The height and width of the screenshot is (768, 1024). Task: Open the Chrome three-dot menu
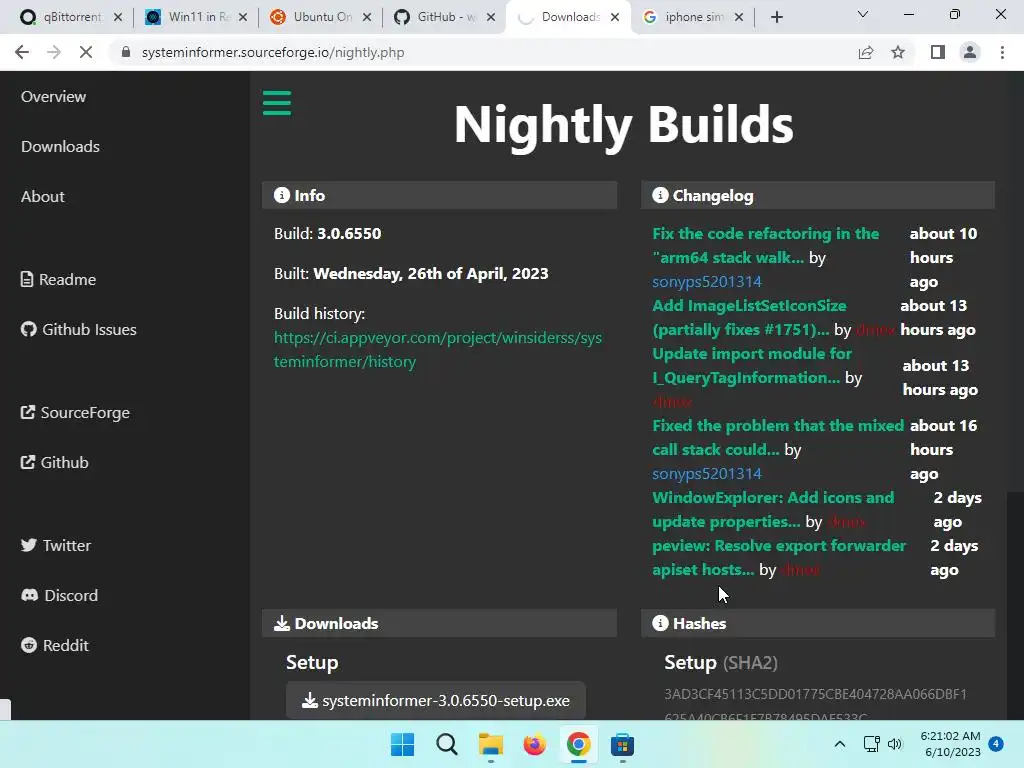point(1002,52)
